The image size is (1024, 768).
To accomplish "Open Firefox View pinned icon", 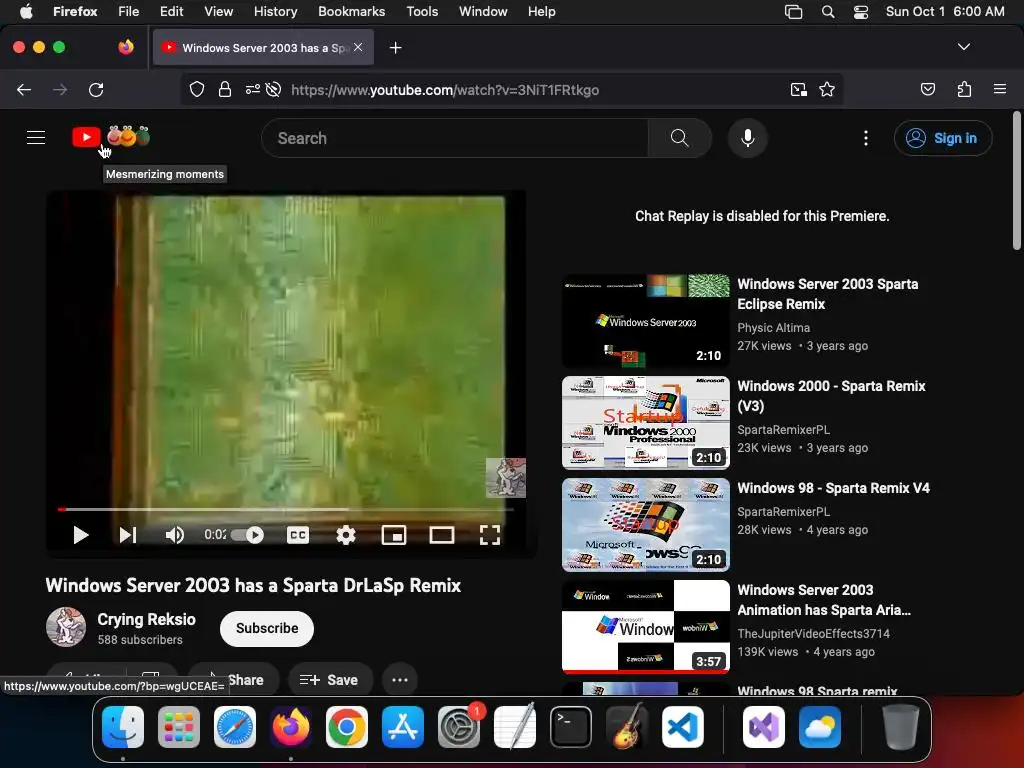I will [126, 47].
